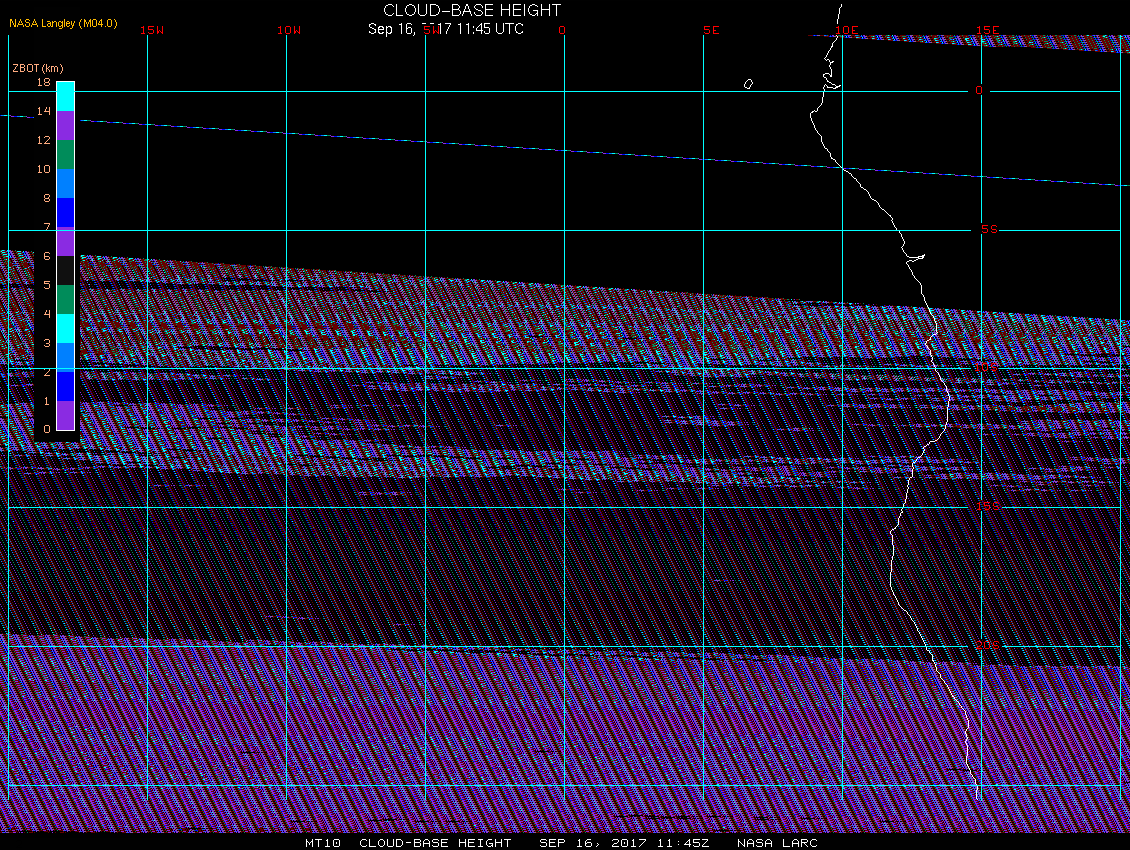
Task: Click the '12' value on ZBOT scale
Action: pyautogui.click(x=44, y=140)
